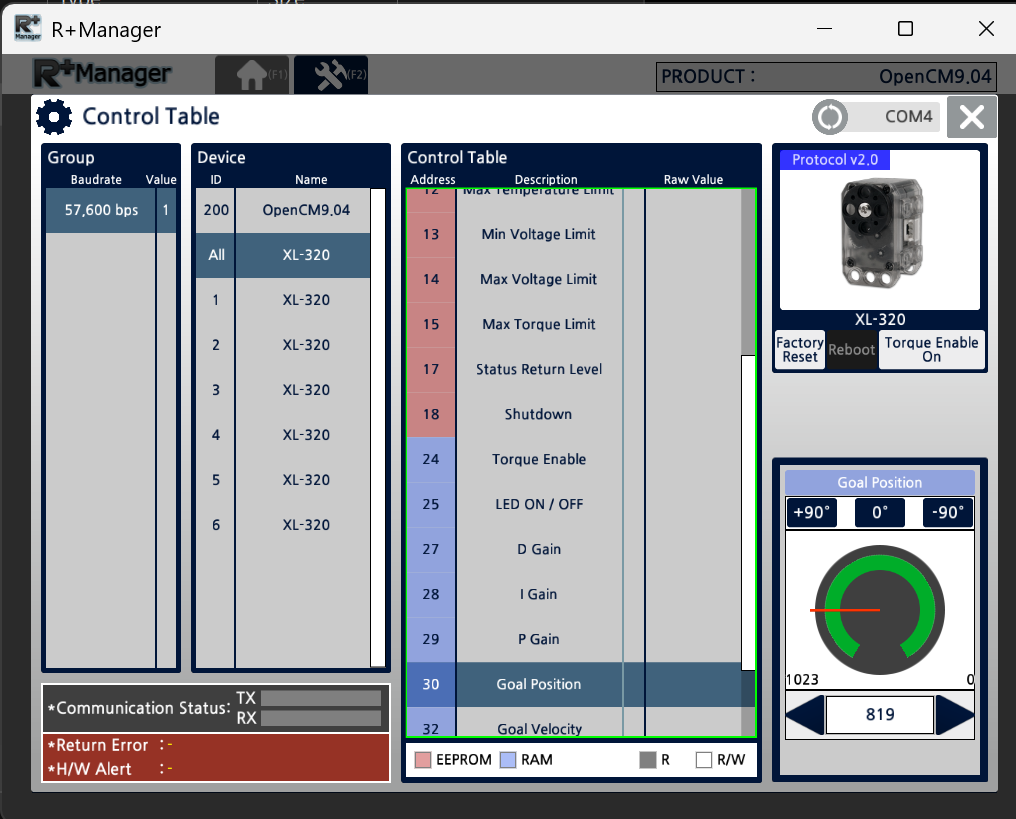Screen dimensions: 1016x819
Task: Select the Goal Position row at address 30
Action: pos(574,684)
